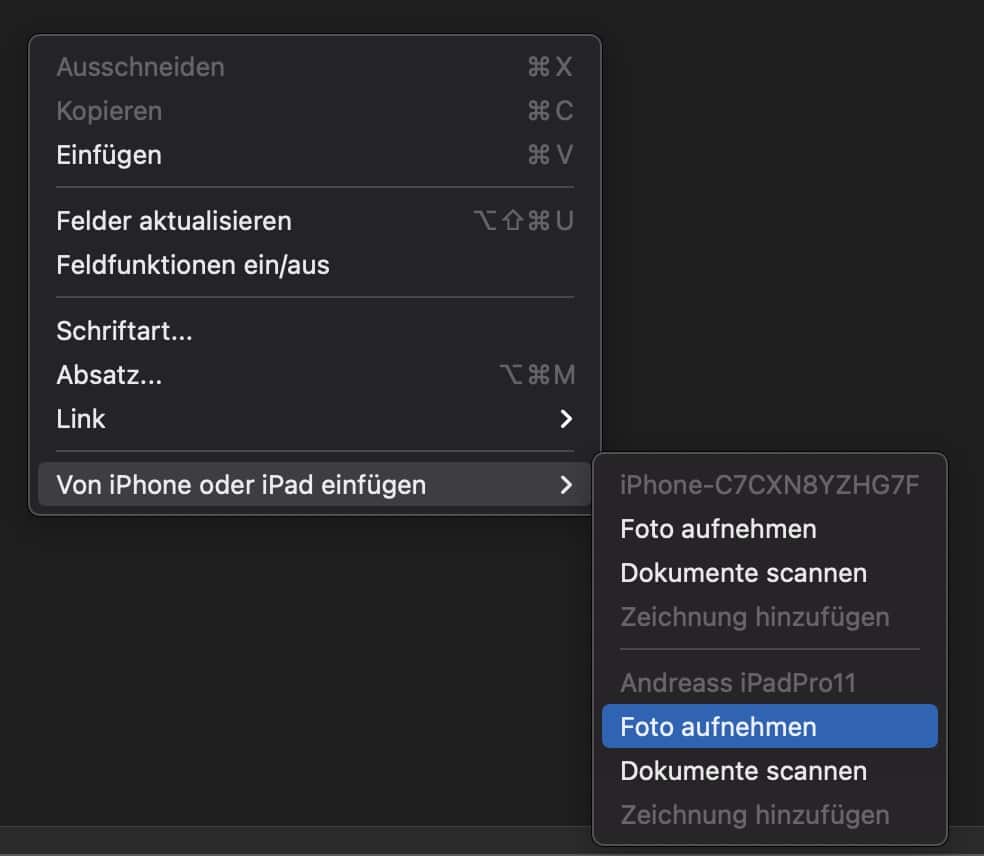The height and width of the screenshot is (856, 984).
Task: Click Einfügen to paste
Action: click(109, 155)
